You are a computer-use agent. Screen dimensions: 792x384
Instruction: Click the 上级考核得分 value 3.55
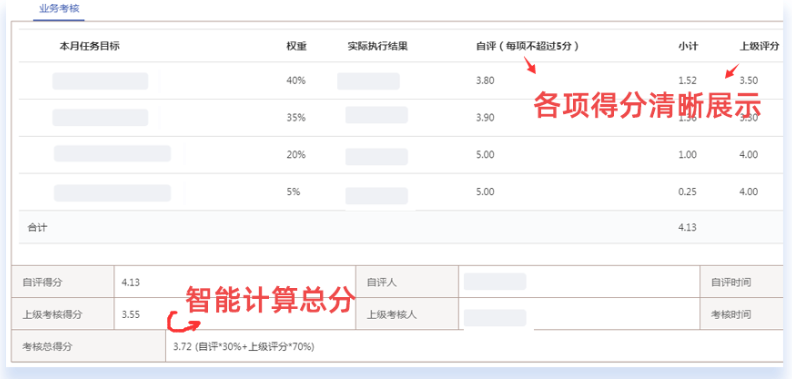click(x=130, y=315)
